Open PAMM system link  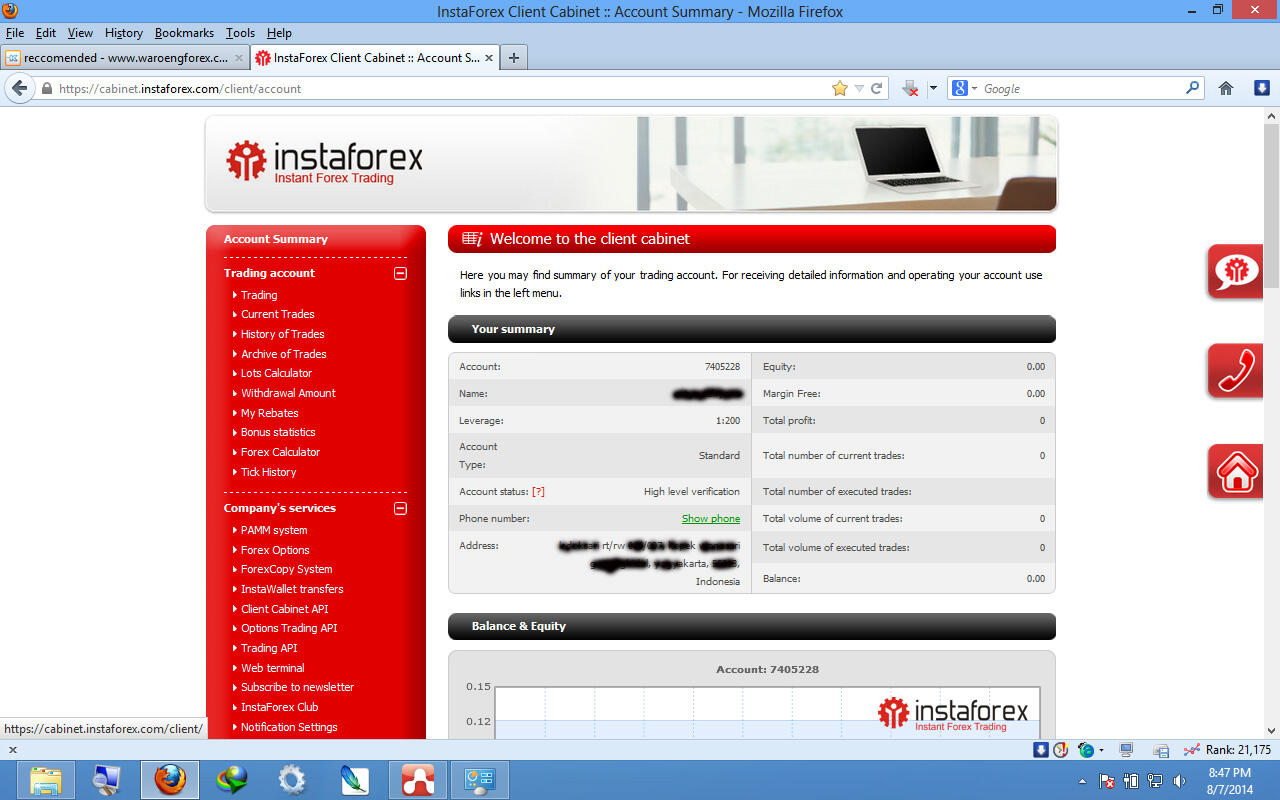[x=274, y=530]
